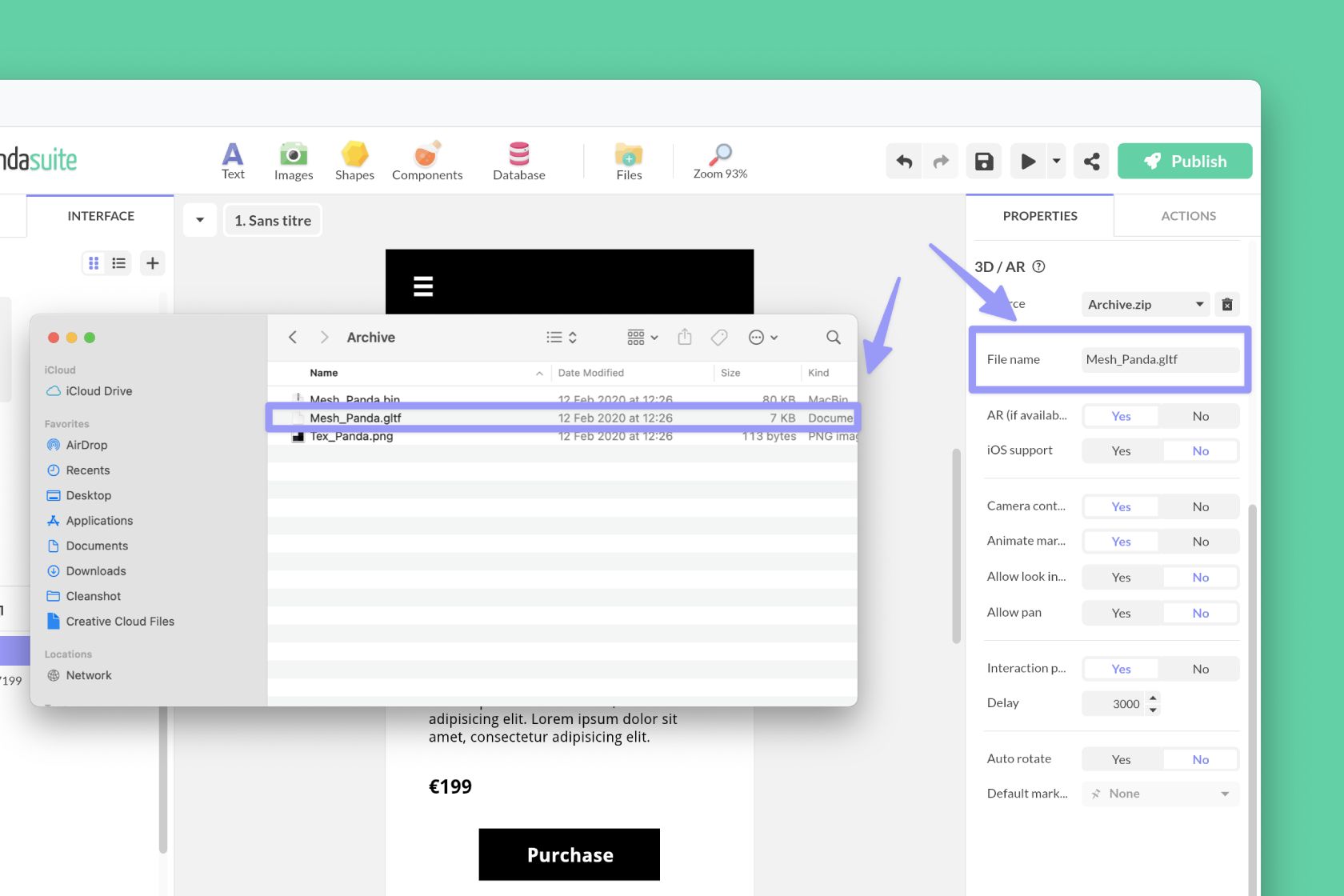Increase the Delay value with up stepper
1344x896 pixels.
click(1153, 698)
